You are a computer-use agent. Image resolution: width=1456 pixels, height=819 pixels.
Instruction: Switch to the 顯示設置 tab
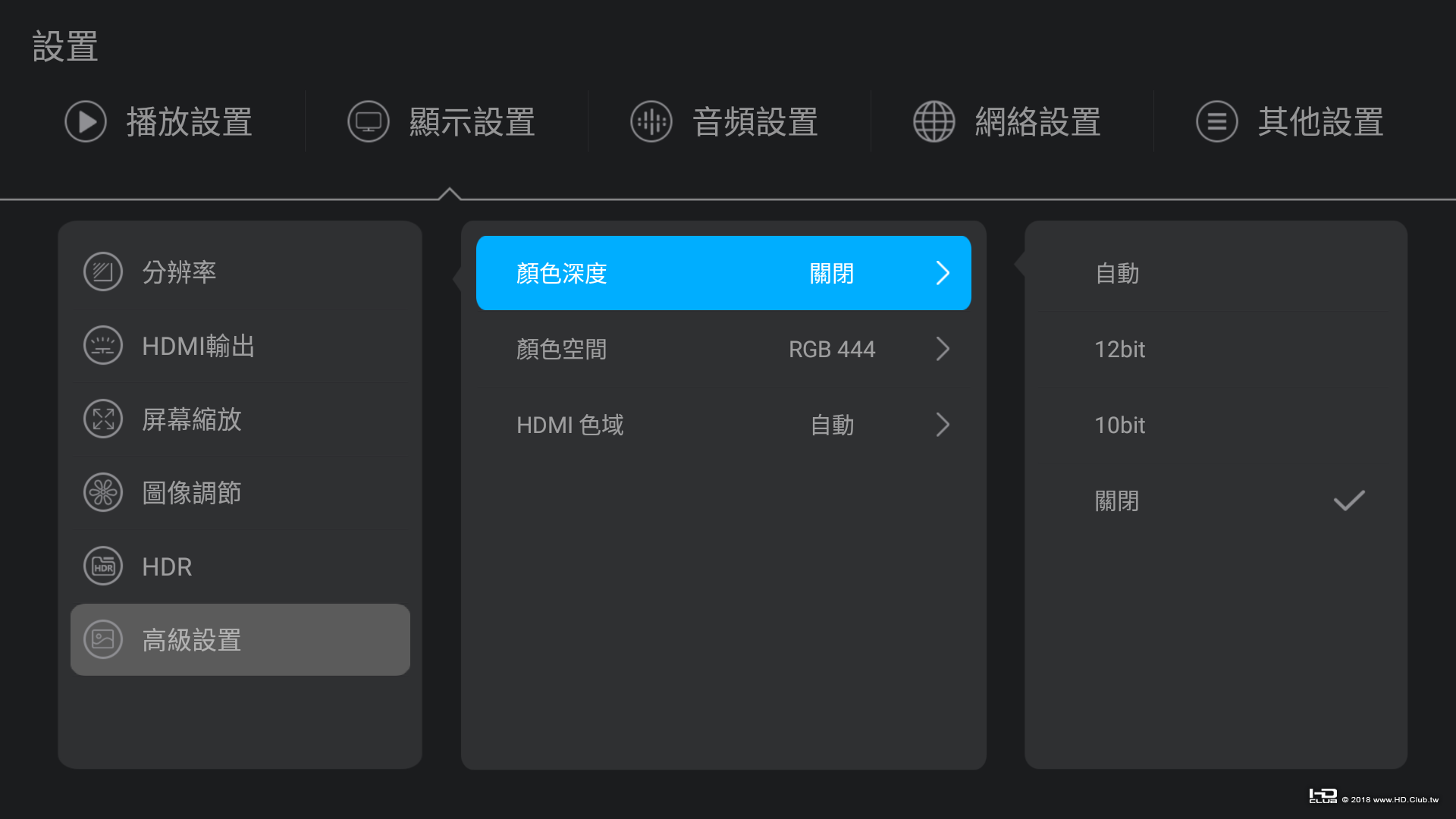(441, 121)
